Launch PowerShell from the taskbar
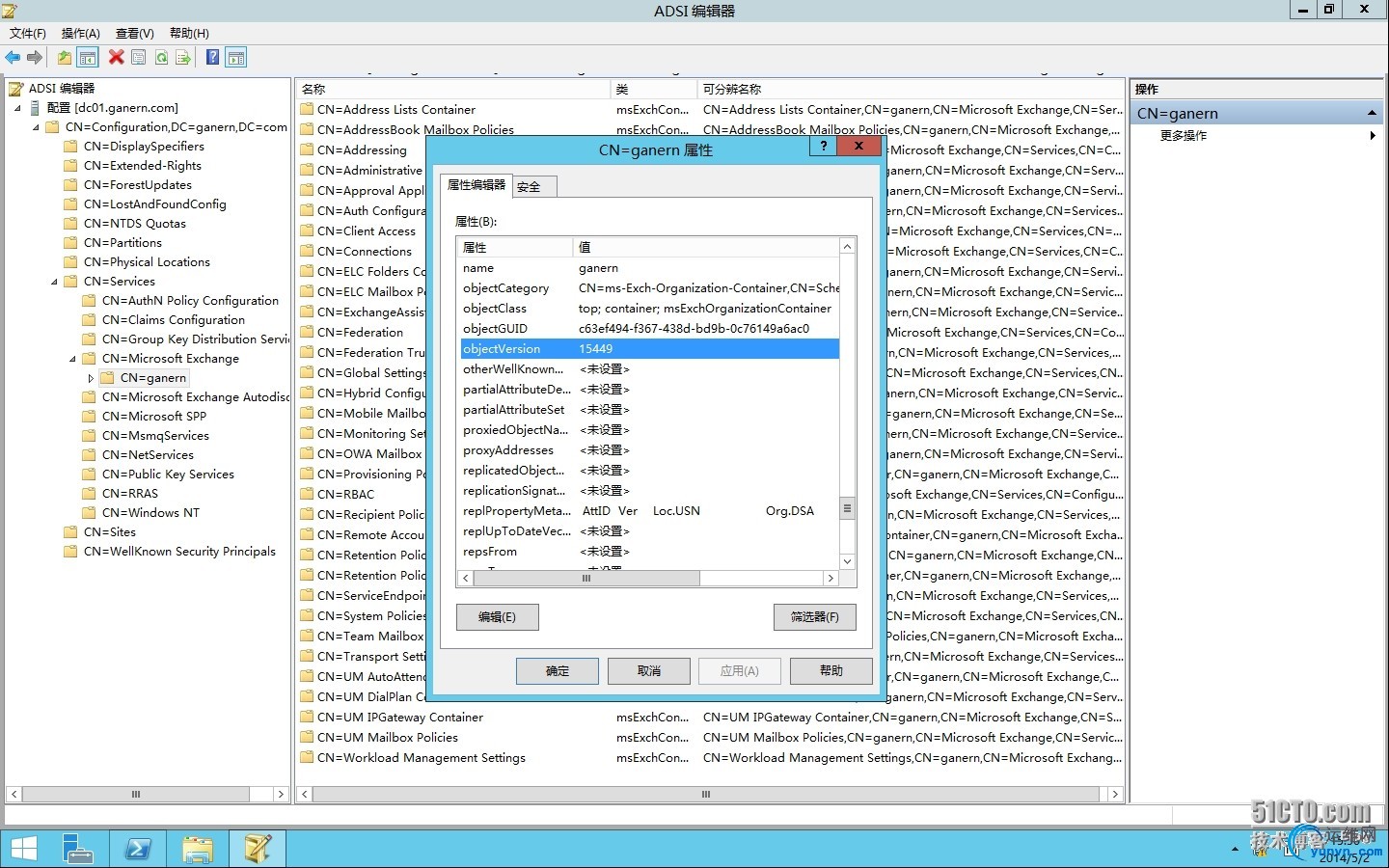 pyautogui.click(x=137, y=849)
